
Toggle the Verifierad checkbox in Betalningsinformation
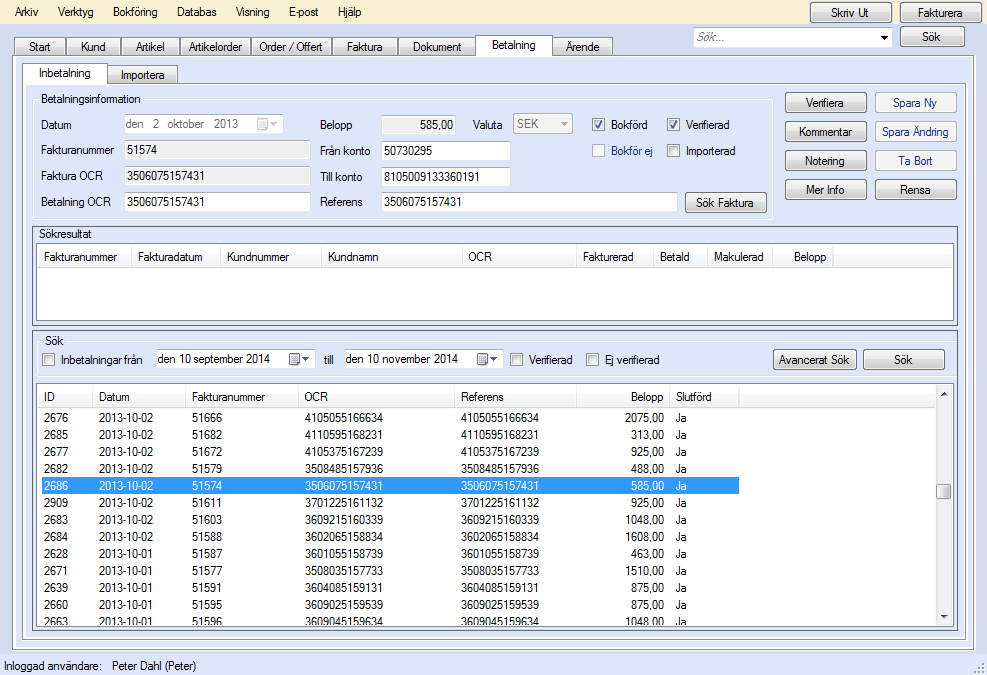click(x=674, y=125)
